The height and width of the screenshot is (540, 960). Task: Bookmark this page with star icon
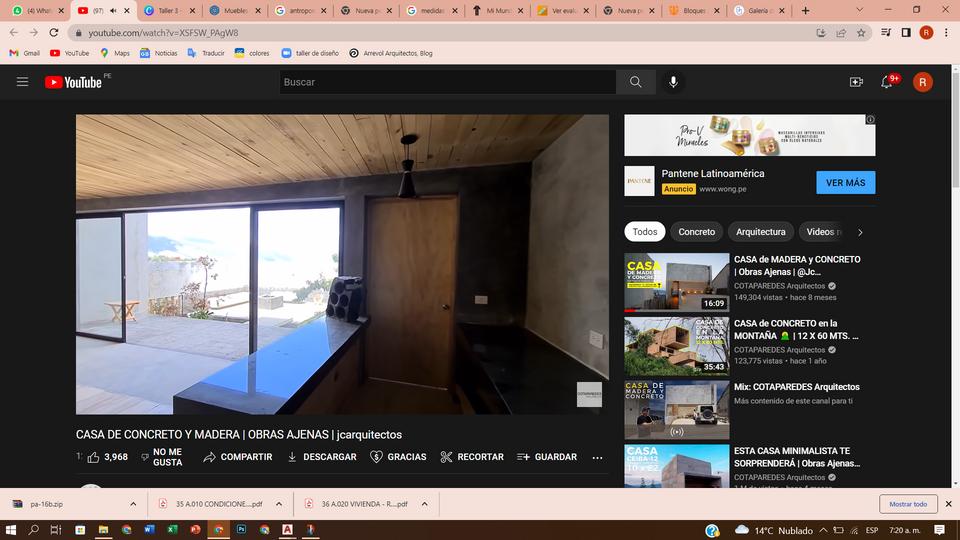pos(861,32)
